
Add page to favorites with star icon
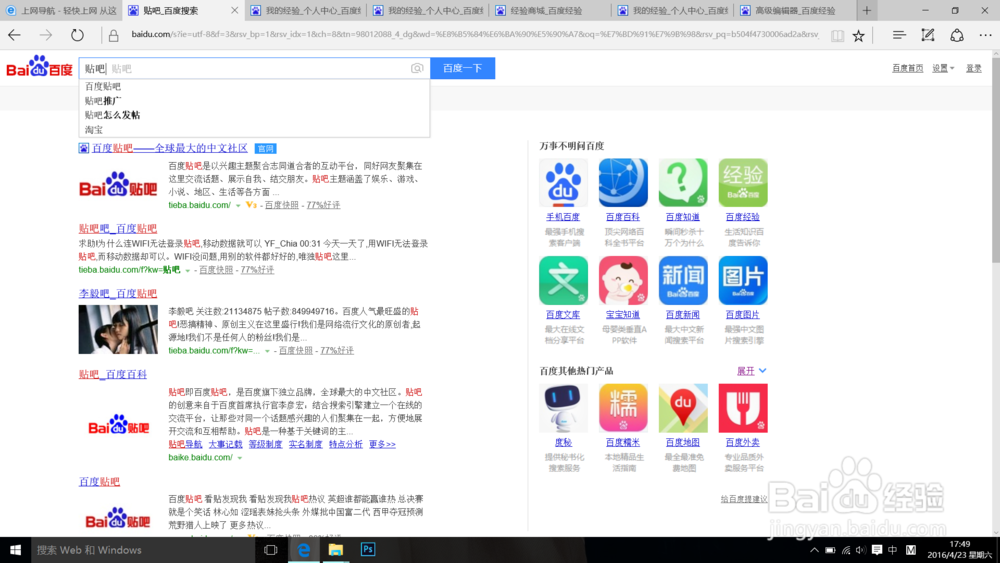[x=858, y=36]
